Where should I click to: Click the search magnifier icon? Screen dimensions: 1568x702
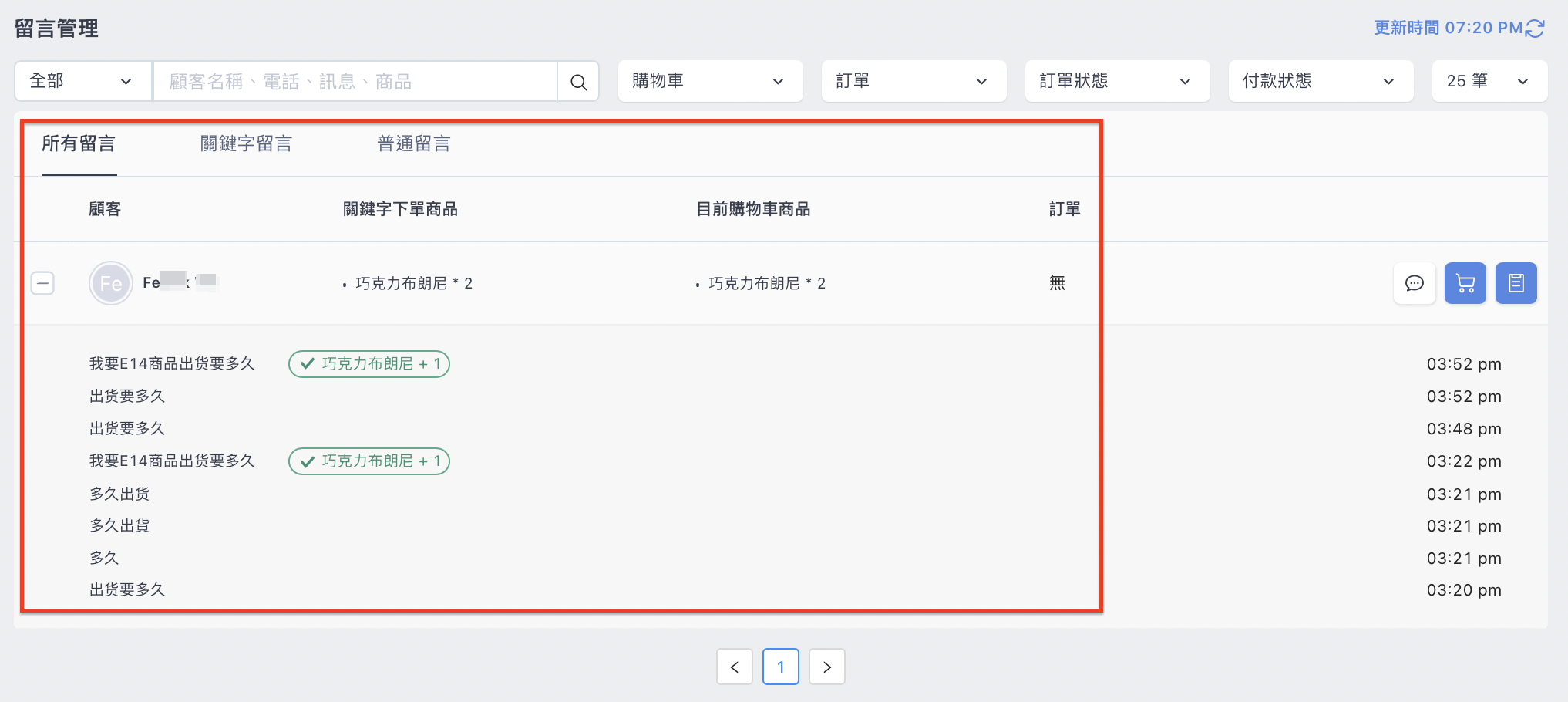pos(578,81)
